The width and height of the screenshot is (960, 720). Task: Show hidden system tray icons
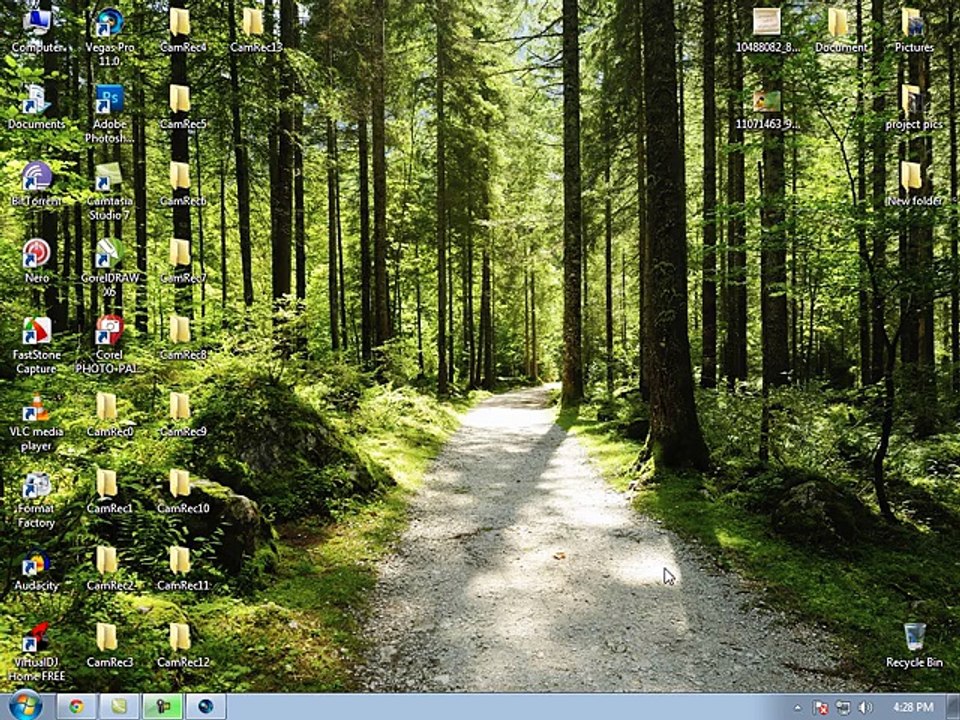(x=797, y=708)
